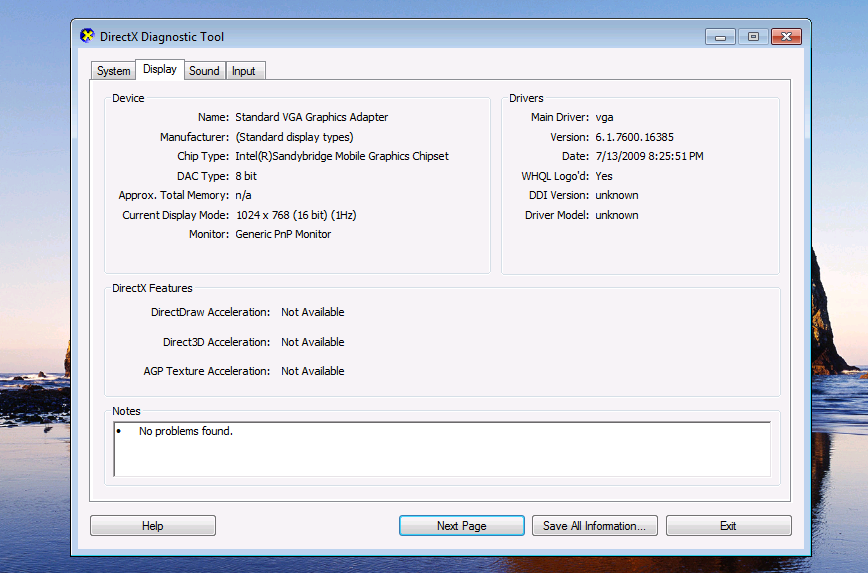The width and height of the screenshot is (868, 573).
Task: Click Save All Information button
Action: [595, 525]
